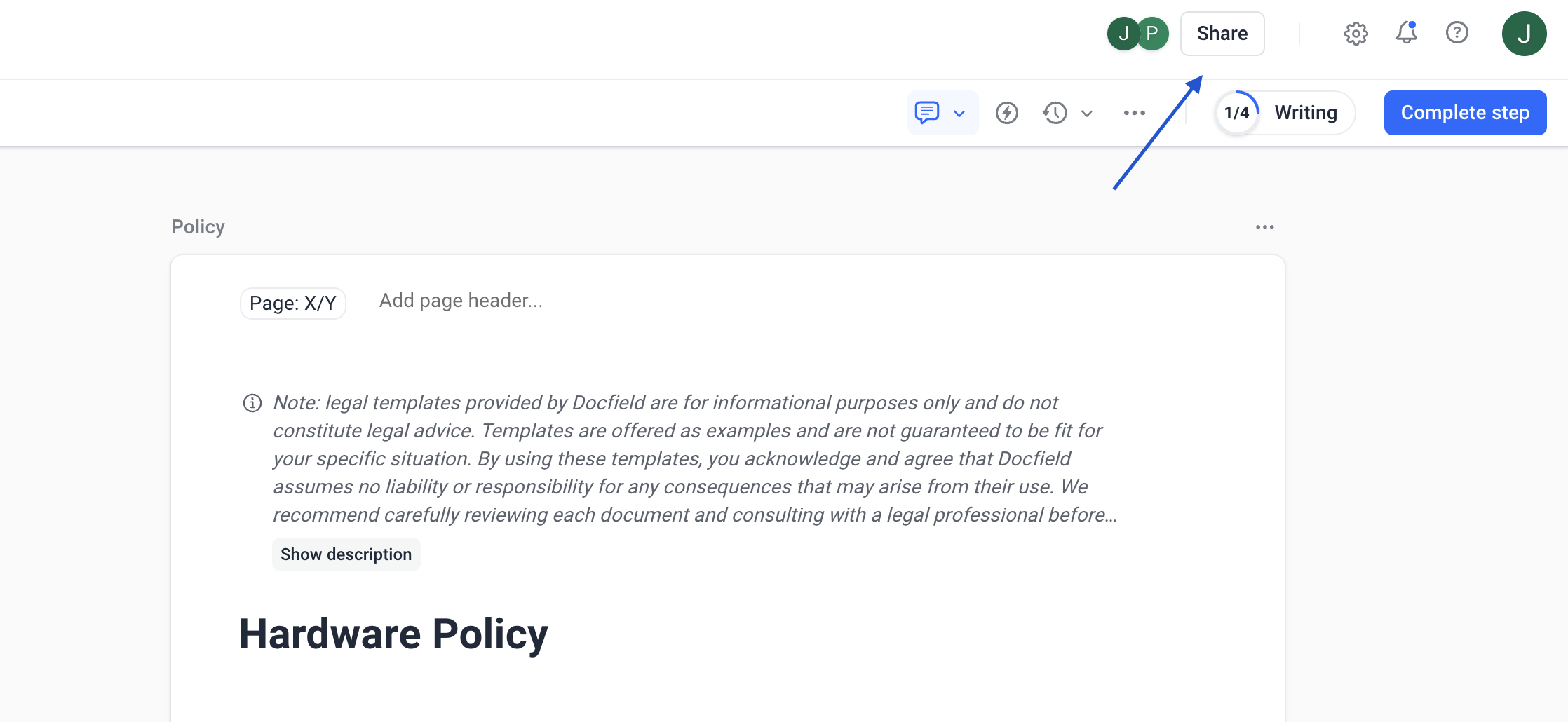Toggle the Page: X/Y numbering chip
Screen dimensions: 1568x722
pos(293,304)
